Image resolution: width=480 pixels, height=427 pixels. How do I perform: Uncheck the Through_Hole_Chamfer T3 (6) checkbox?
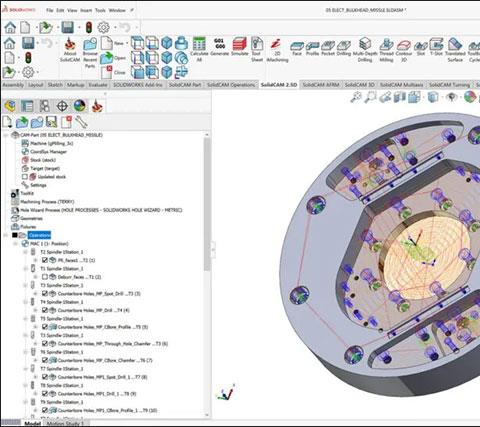(45, 343)
